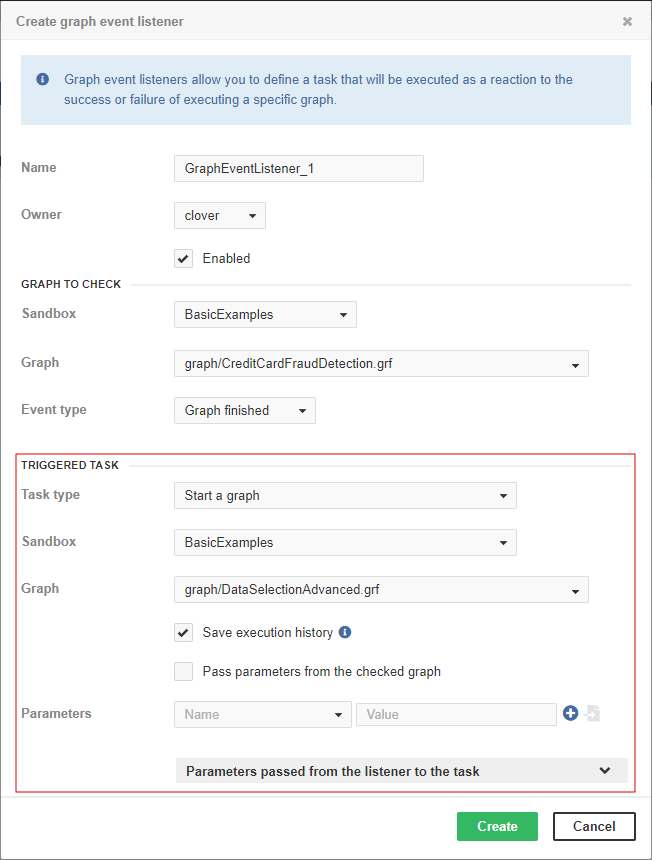Enable Pass parameters from the checked graph
Screen dimensions: 652x860
coord(183,671)
